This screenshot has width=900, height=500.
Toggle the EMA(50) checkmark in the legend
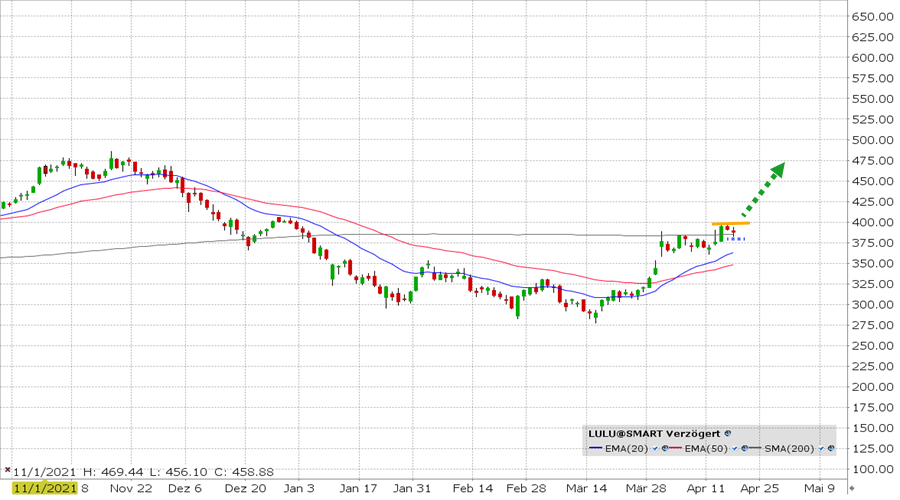click(x=735, y=448)
